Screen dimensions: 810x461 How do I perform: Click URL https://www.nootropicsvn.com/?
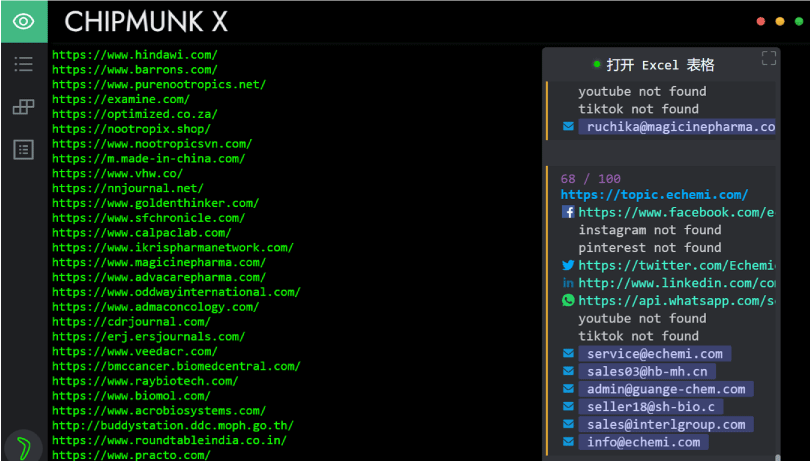(152, 144)
